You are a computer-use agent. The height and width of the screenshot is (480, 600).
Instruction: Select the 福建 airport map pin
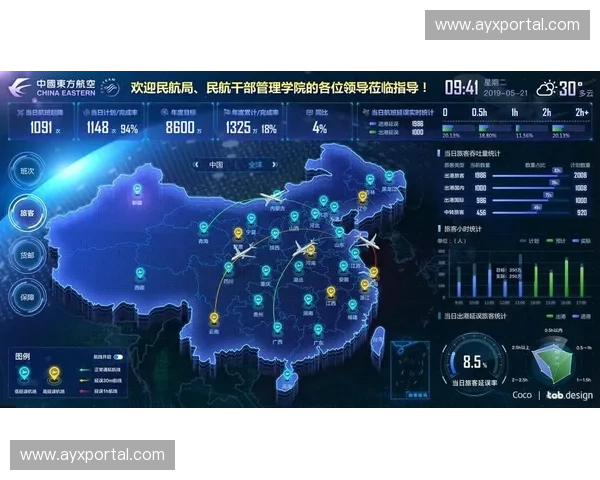tap(352, 306)
